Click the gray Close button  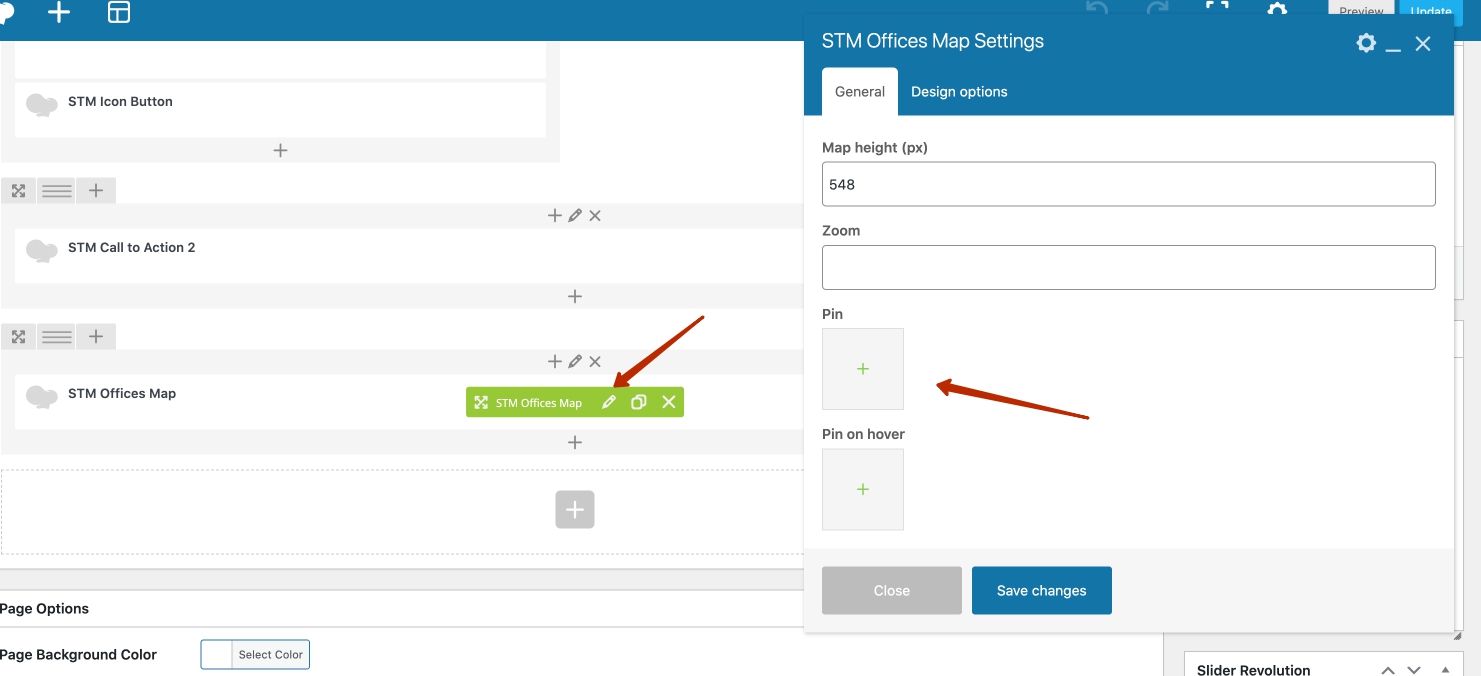pos(891,590)
